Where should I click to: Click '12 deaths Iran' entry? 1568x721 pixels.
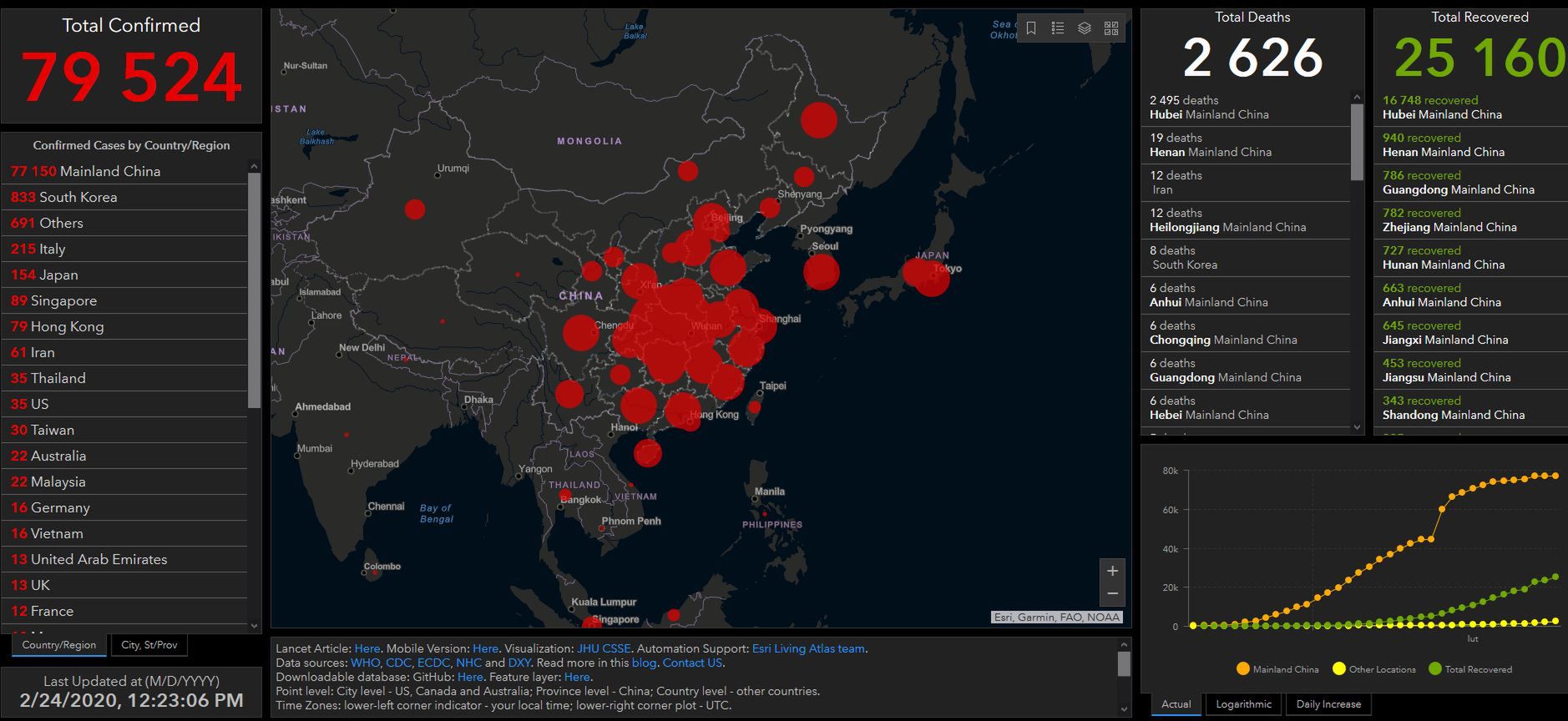[x=1245, y=183]
